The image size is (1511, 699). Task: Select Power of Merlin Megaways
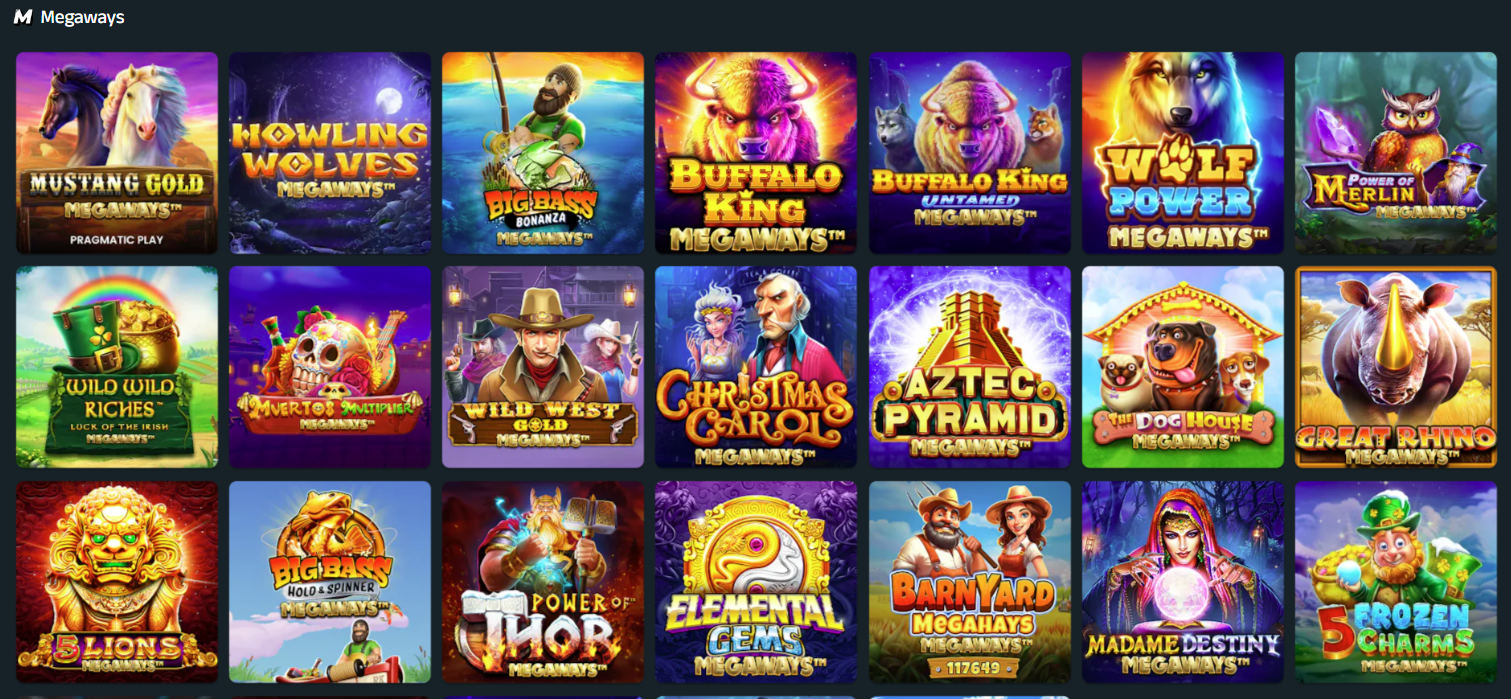tap(1396, 153)
